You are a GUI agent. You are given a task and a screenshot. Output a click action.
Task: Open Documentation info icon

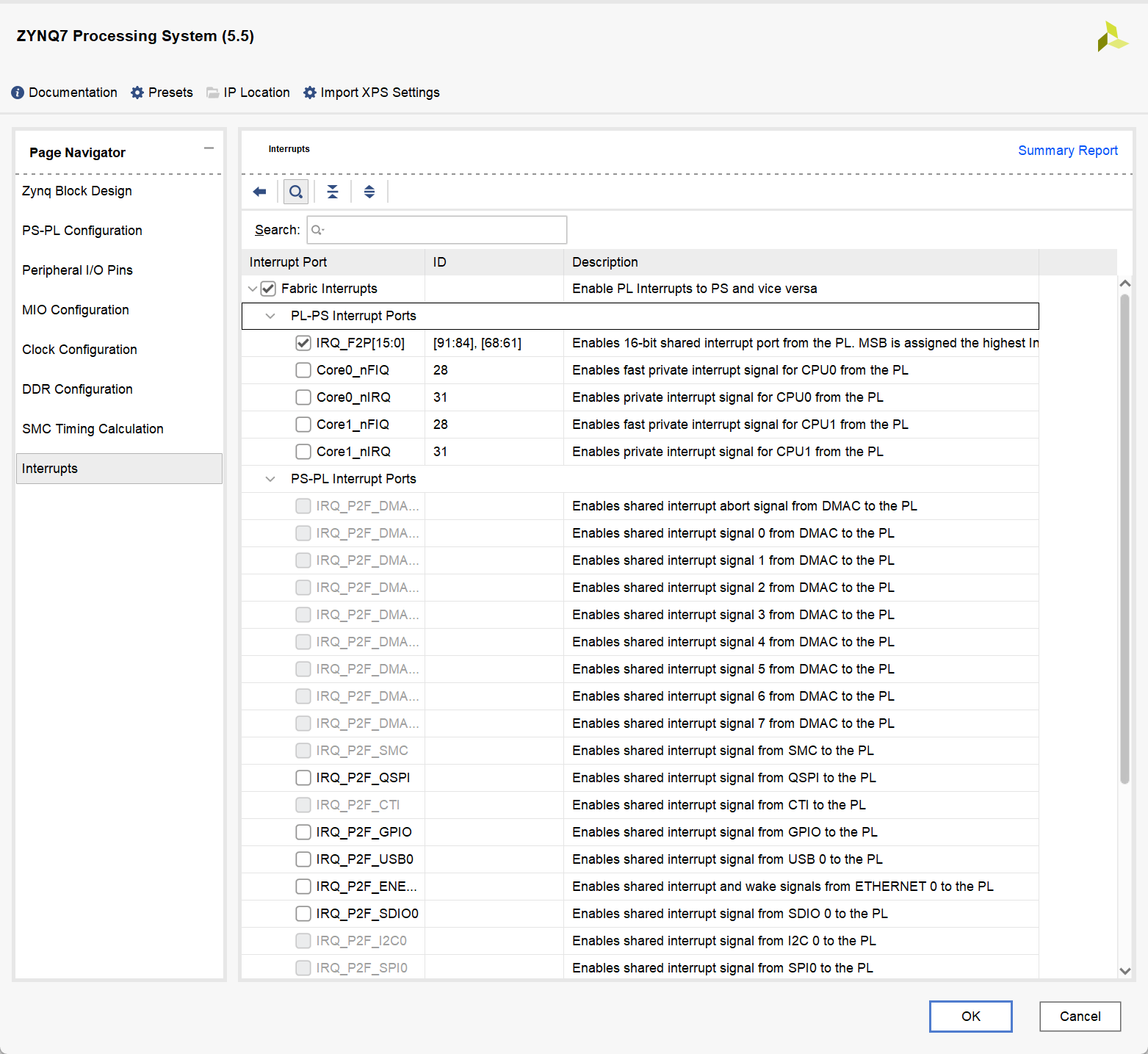[18, 93]
